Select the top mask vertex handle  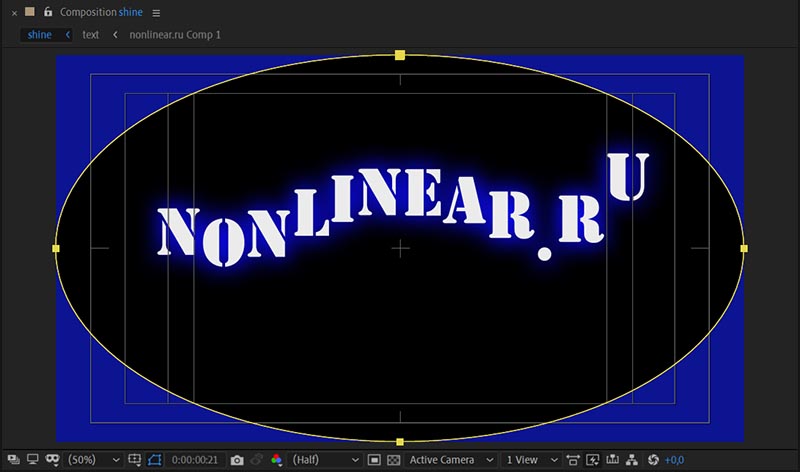(400, 55)
